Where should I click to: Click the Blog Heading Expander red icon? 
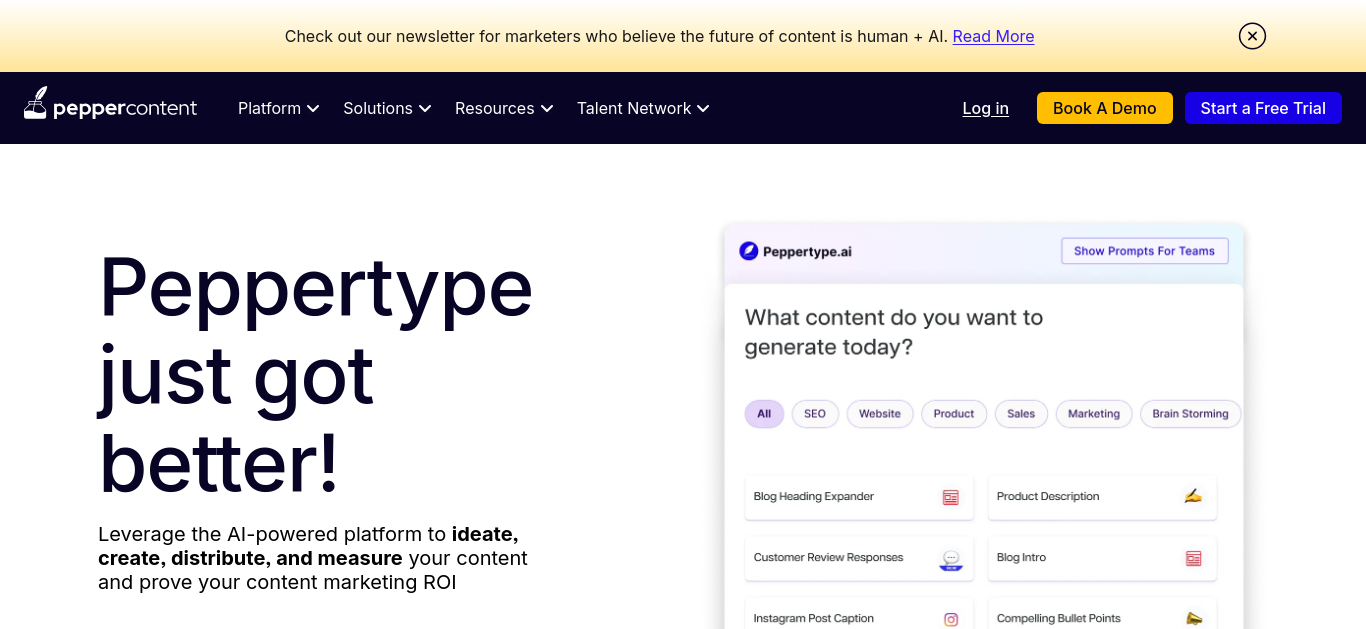[950, 497]
